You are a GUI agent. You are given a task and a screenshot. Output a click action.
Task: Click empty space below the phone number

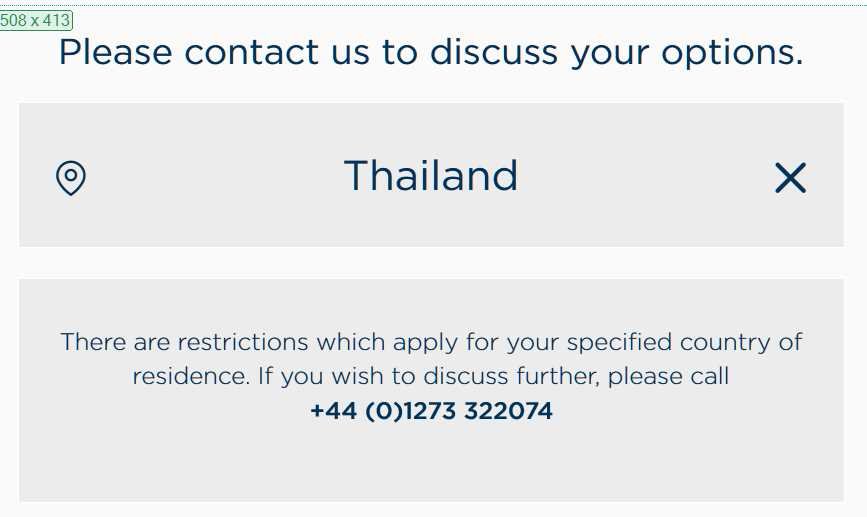click(431, 462)
